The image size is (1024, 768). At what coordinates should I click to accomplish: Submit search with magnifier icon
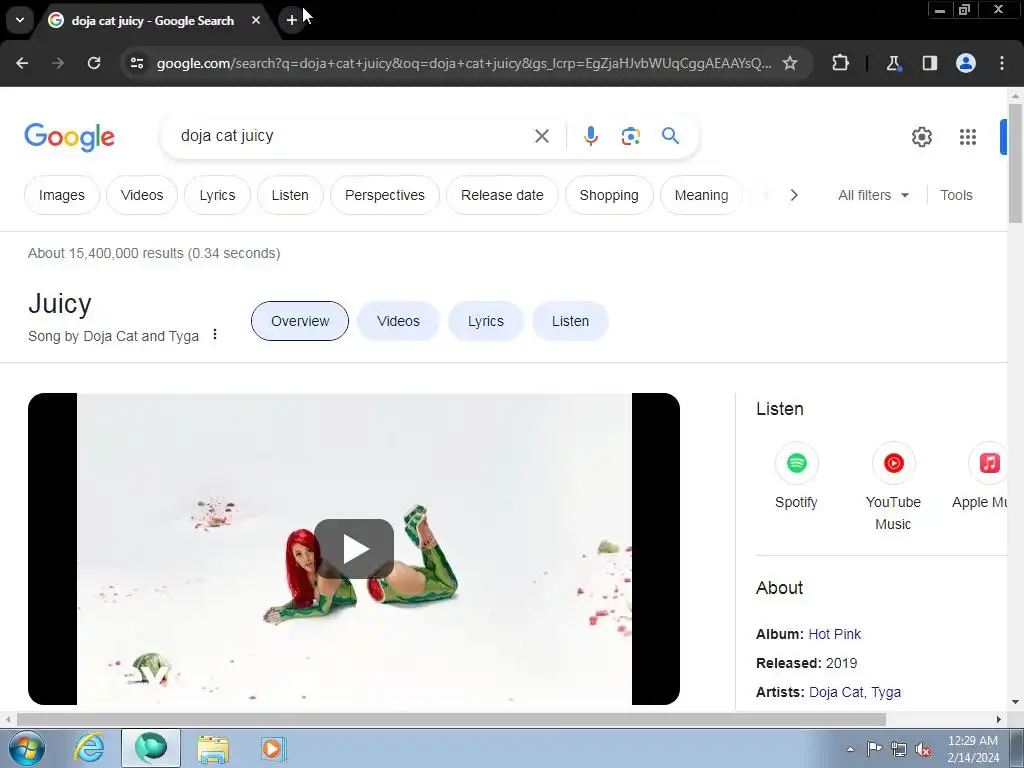click(670, 136)
